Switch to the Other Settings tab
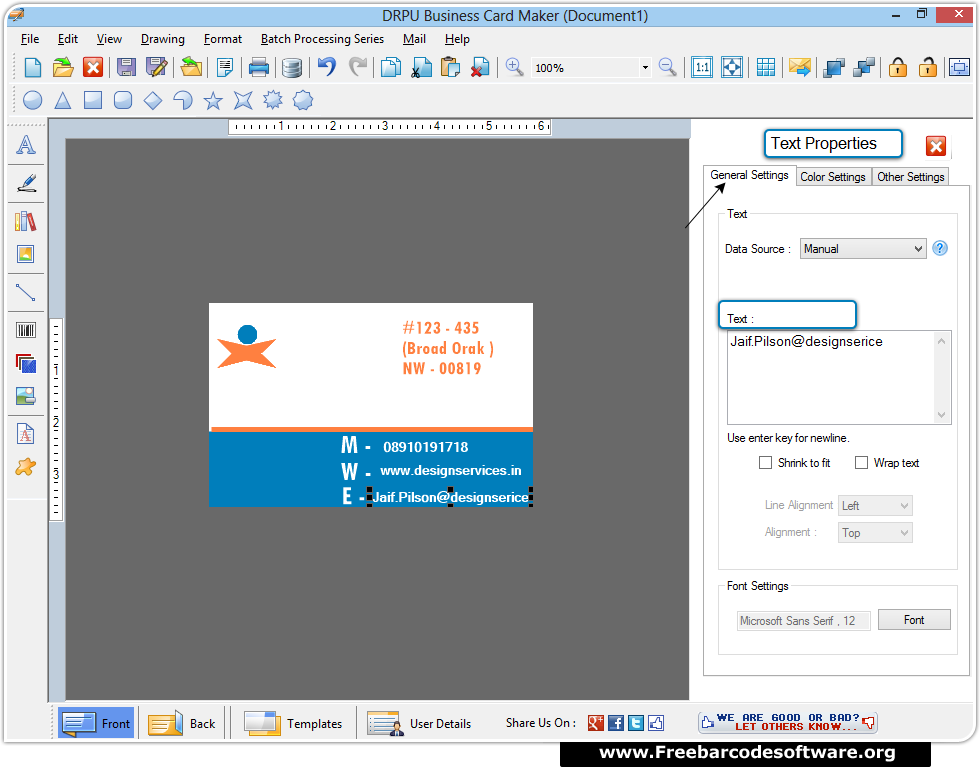Screen dimensions: 980x767 [911, 177]
